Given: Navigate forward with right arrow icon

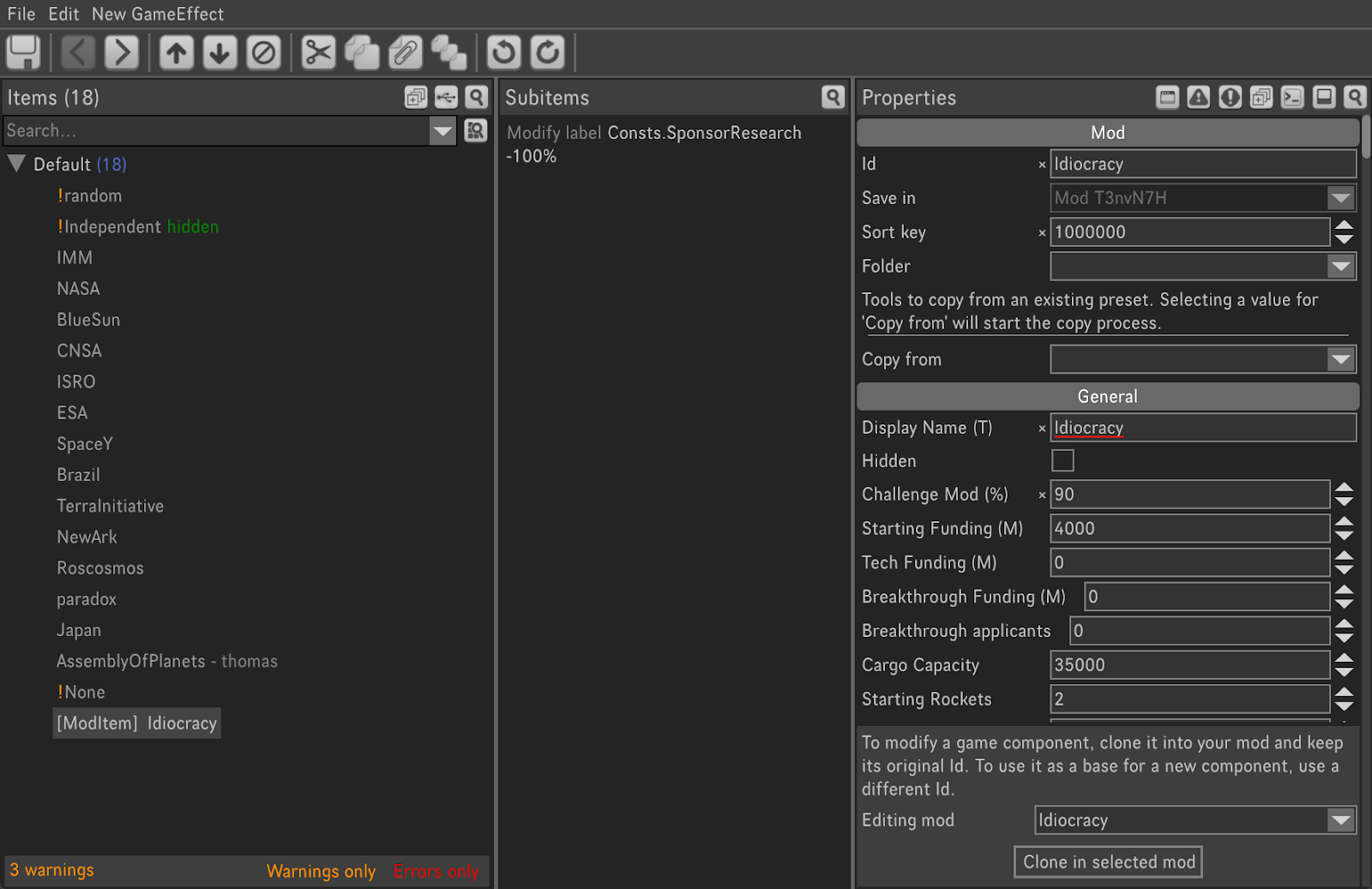Looking at the screenshot, I should tap(122, 53).
